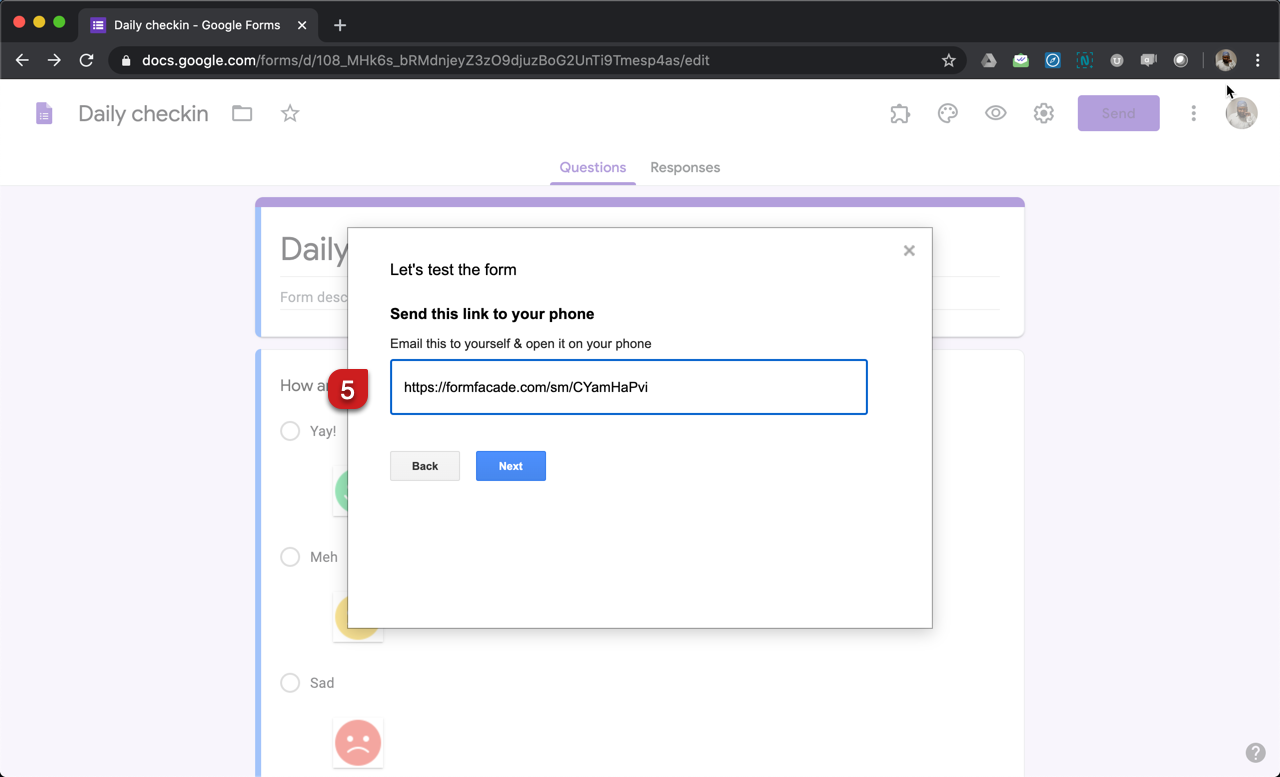Switch to the Questions tab
The width and height of the screenshot is (1280, 777).
pyautogui.click(x=592, y=167)
